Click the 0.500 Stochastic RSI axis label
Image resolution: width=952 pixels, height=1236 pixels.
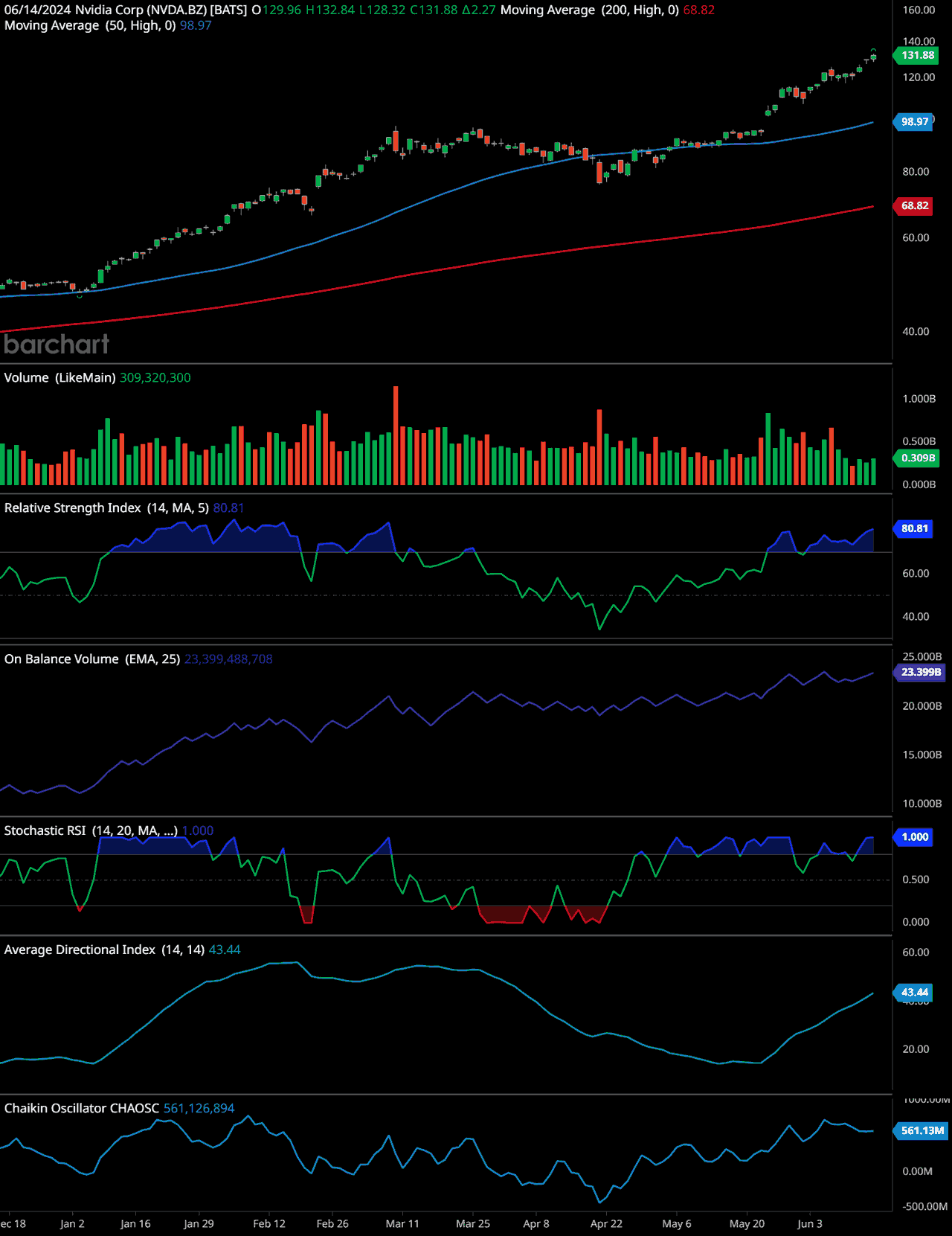point(916,880)
